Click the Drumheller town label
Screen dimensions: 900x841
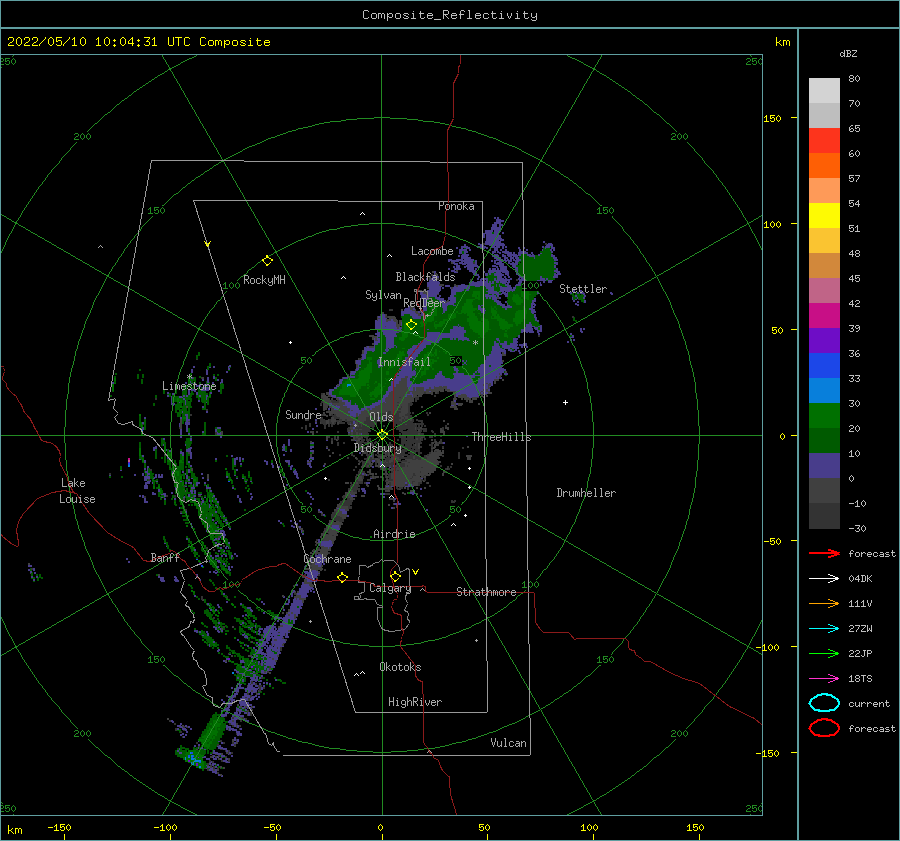tap(586, 493)
